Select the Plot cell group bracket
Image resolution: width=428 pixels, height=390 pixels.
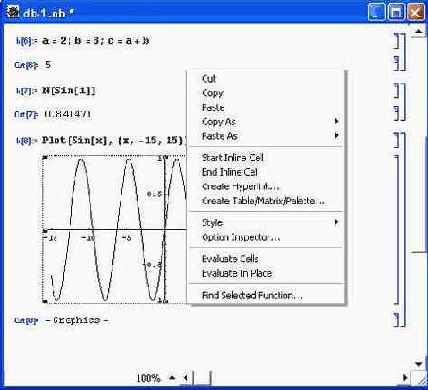tap(403, 229)
